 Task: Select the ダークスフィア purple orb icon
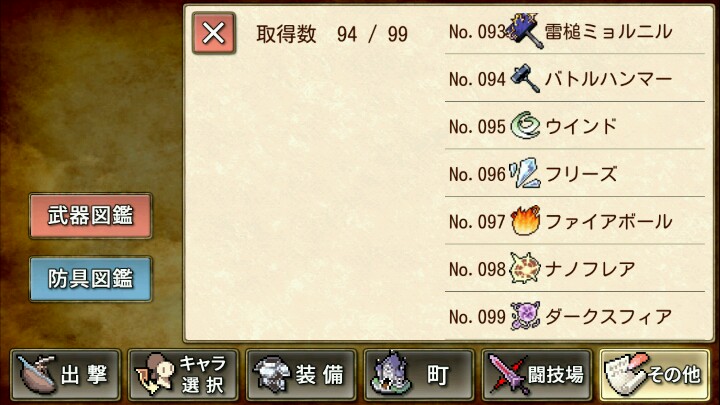[525, 316]
